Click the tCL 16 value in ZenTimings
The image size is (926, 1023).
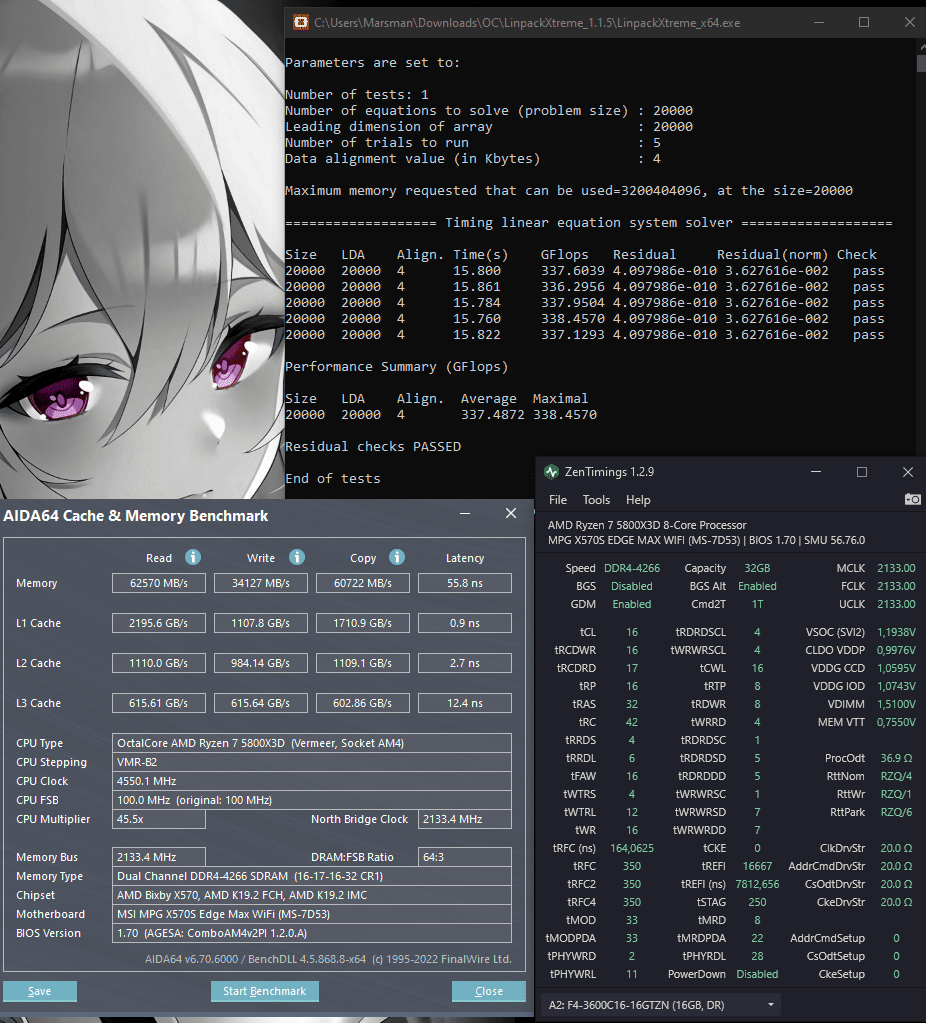pos(632,632)
